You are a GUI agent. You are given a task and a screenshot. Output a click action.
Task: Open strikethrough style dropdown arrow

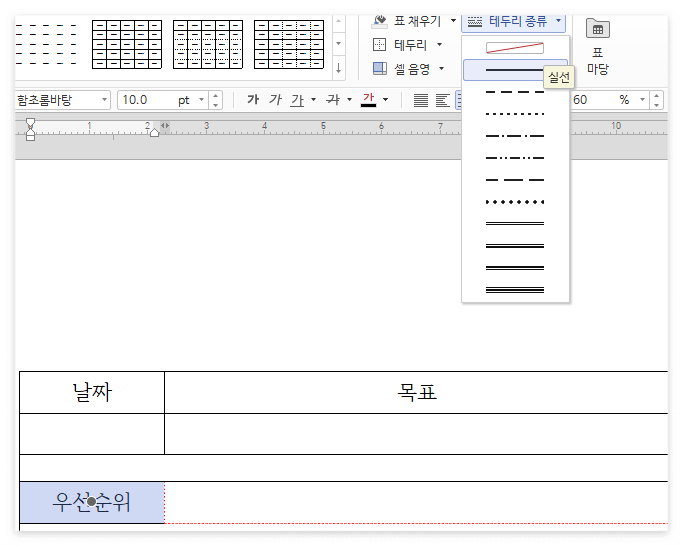(349, 100)
